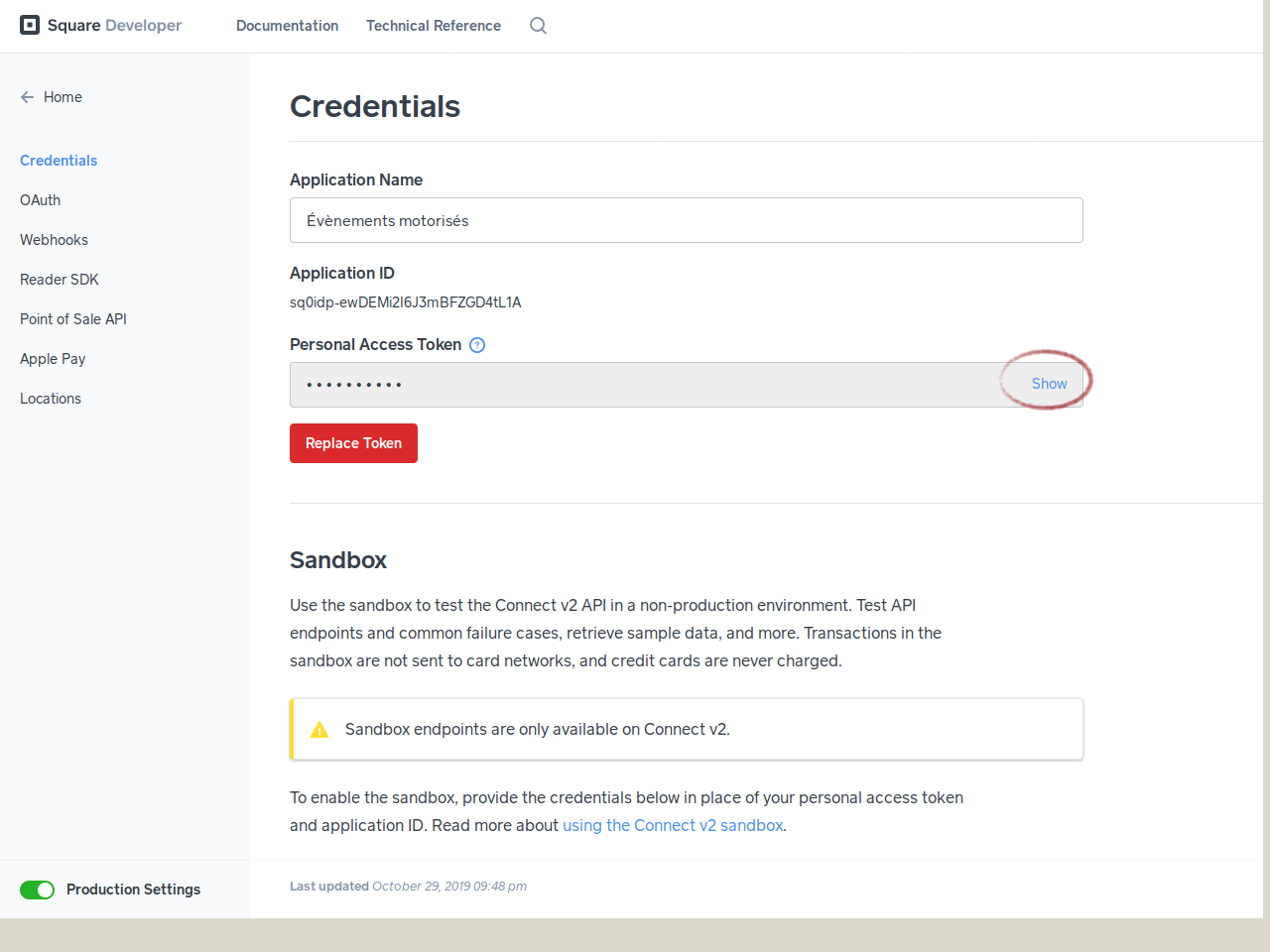Click into the Application Name field

[x=687, y=220]
